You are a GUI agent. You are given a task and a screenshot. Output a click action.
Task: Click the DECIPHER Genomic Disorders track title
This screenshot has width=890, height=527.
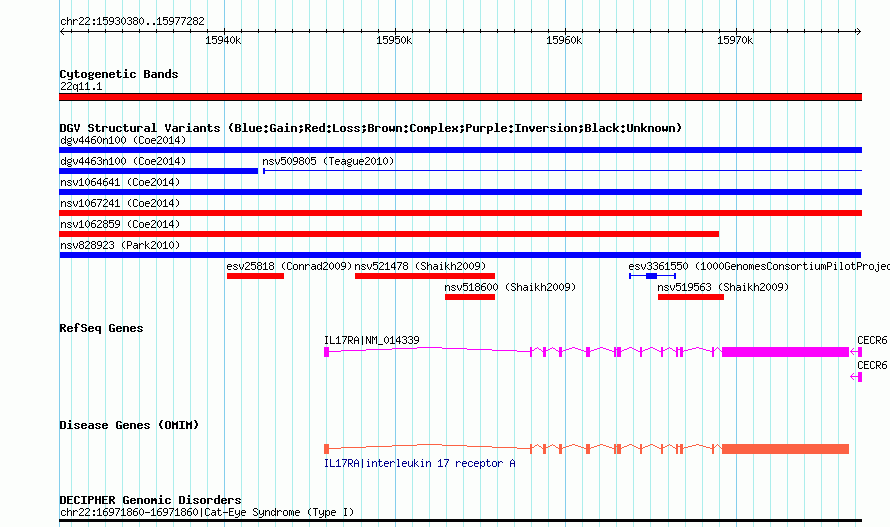pos(150,500)
